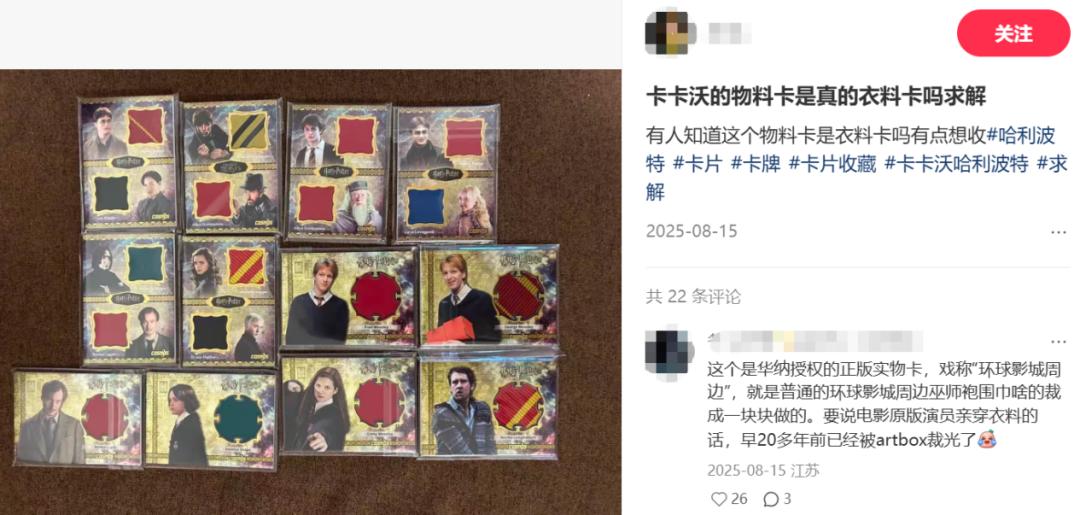The height and width of the screenshot is (515, 1080).
Task: Click the commenter's blurred username
Action: coord(815,341)
